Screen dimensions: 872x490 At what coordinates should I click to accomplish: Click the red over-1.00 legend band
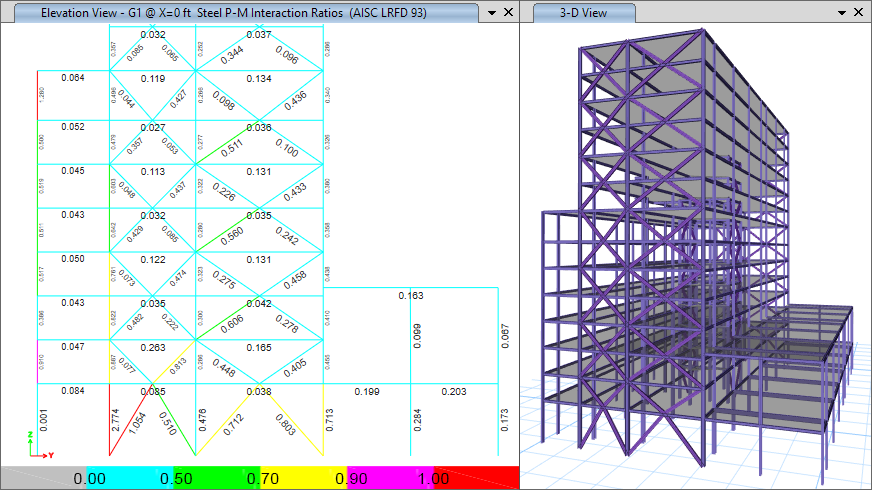(x=477, y=478)
